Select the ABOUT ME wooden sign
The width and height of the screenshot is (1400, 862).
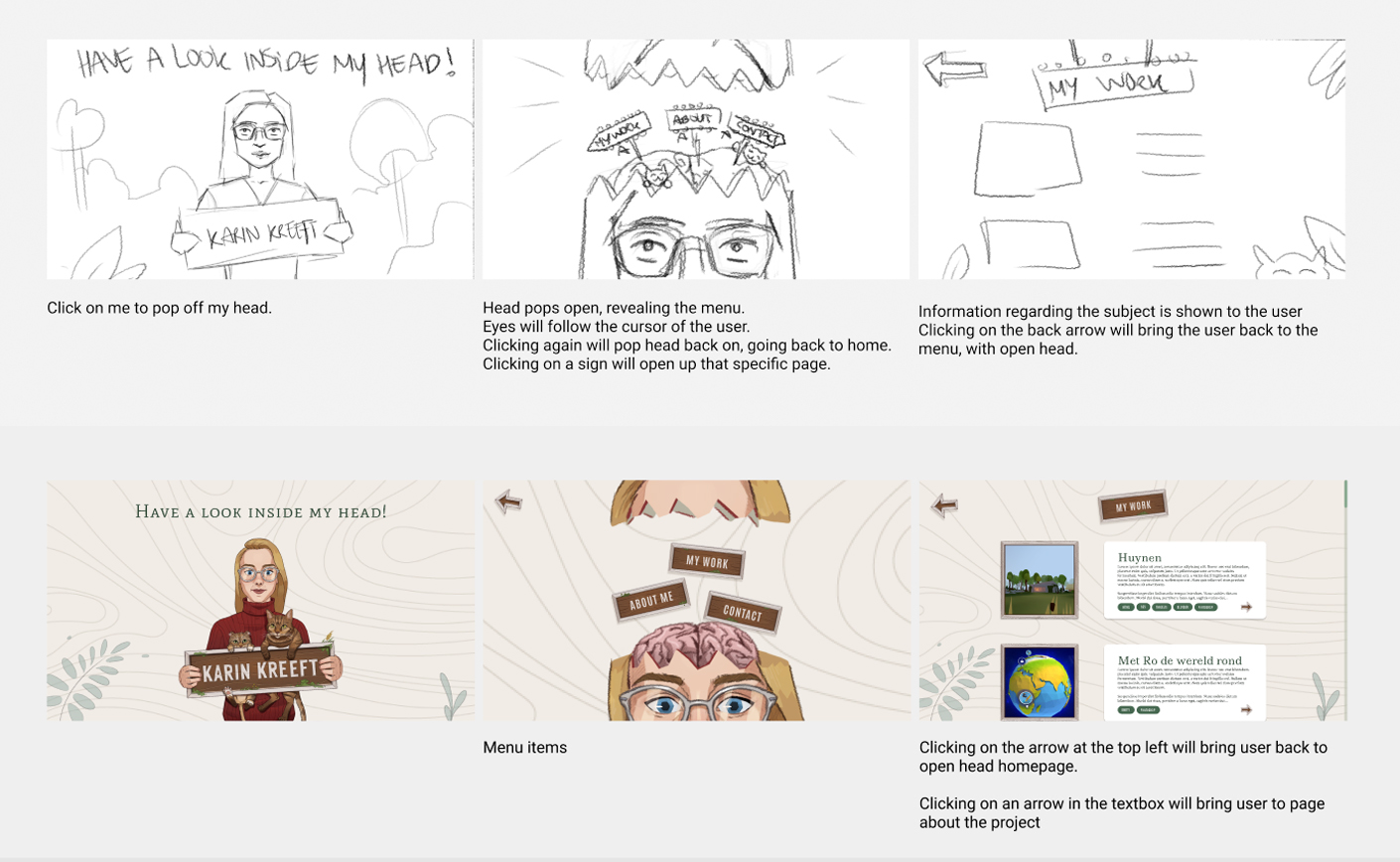(x=651, y=600)
